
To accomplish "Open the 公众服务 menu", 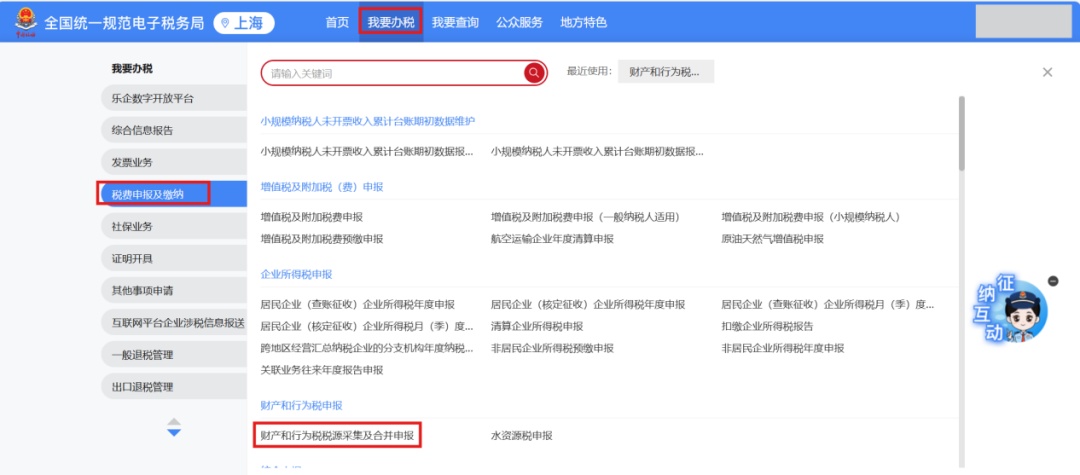I will (519, 22).
